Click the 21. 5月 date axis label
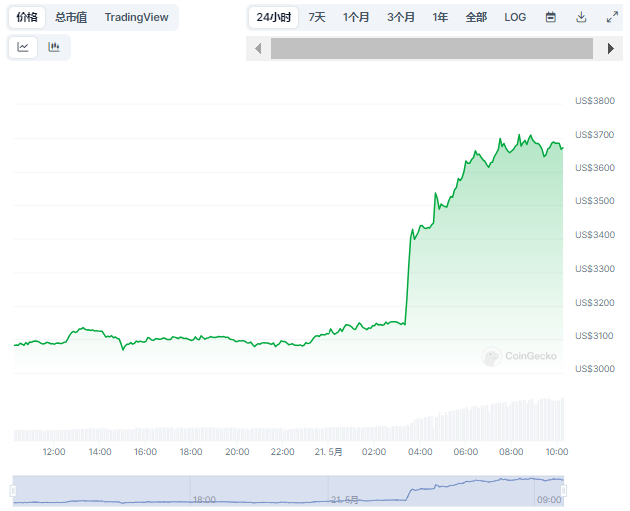The width and height of the screenshot is (630, 511). [x=328, y=452]
